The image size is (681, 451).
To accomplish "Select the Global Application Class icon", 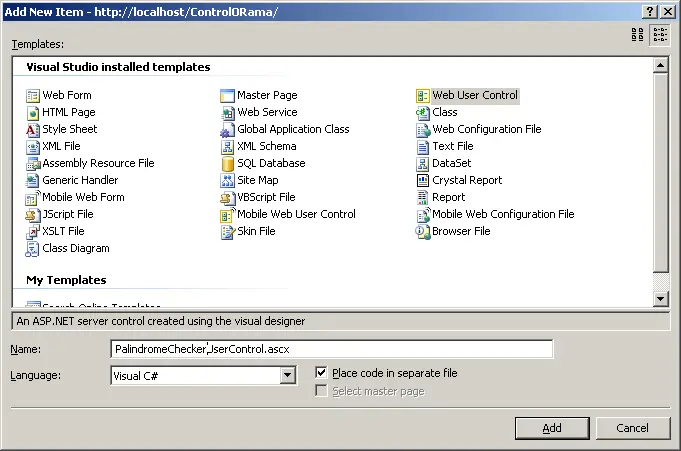I will pyautogui.click(x=228, y=129).
